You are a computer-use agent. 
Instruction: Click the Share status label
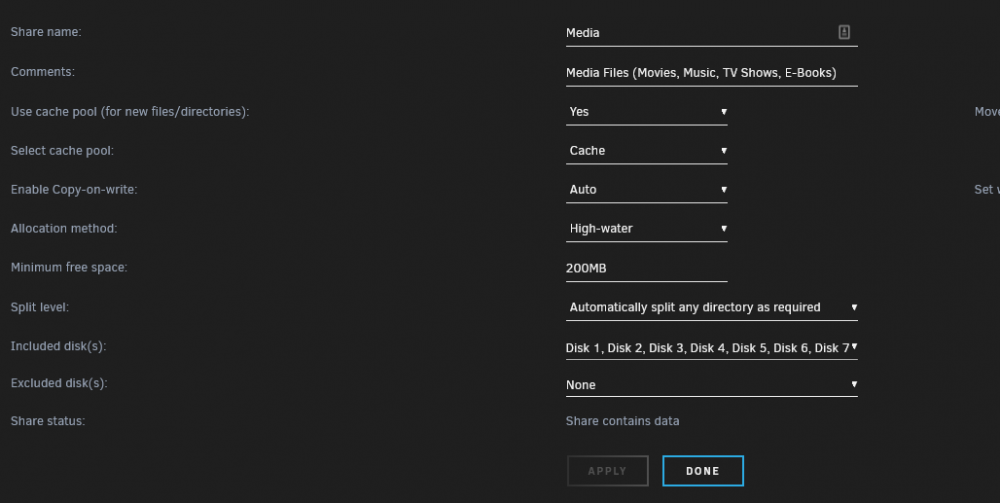point(48,421)
